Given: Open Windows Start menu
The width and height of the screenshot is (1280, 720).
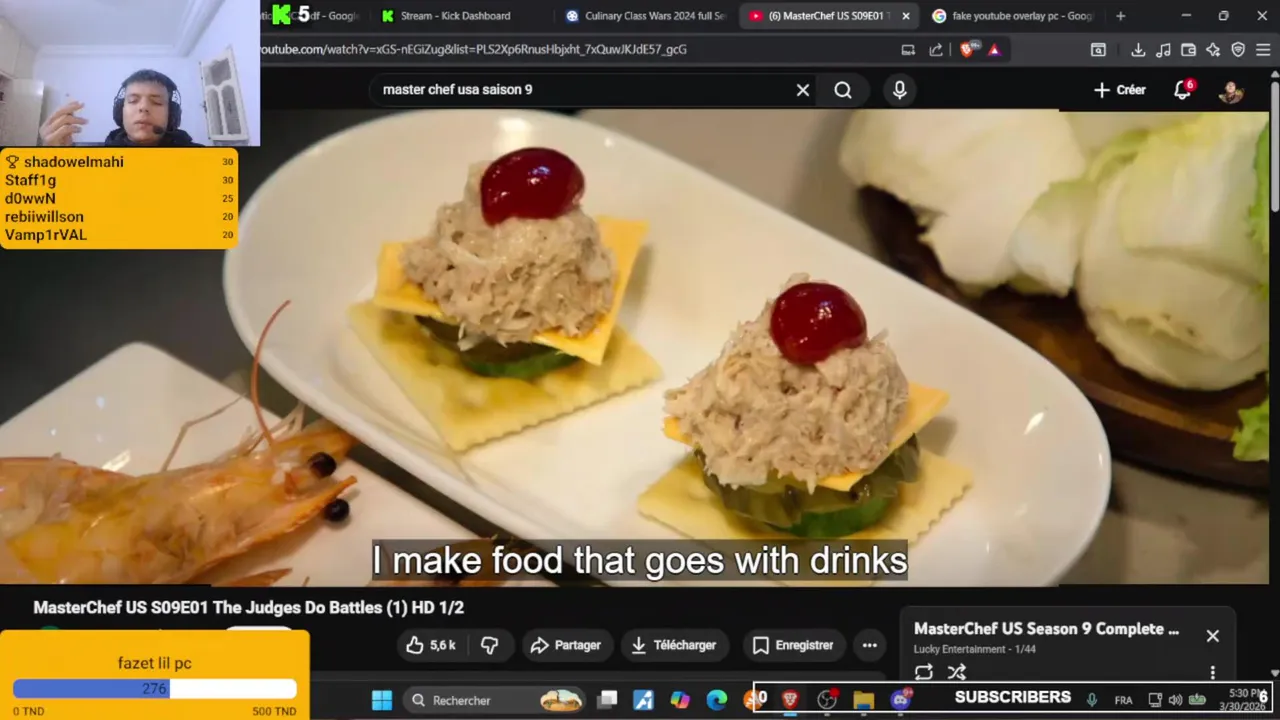Looking at the screenshot, I should pyautogui.click(x=382, y=700).
